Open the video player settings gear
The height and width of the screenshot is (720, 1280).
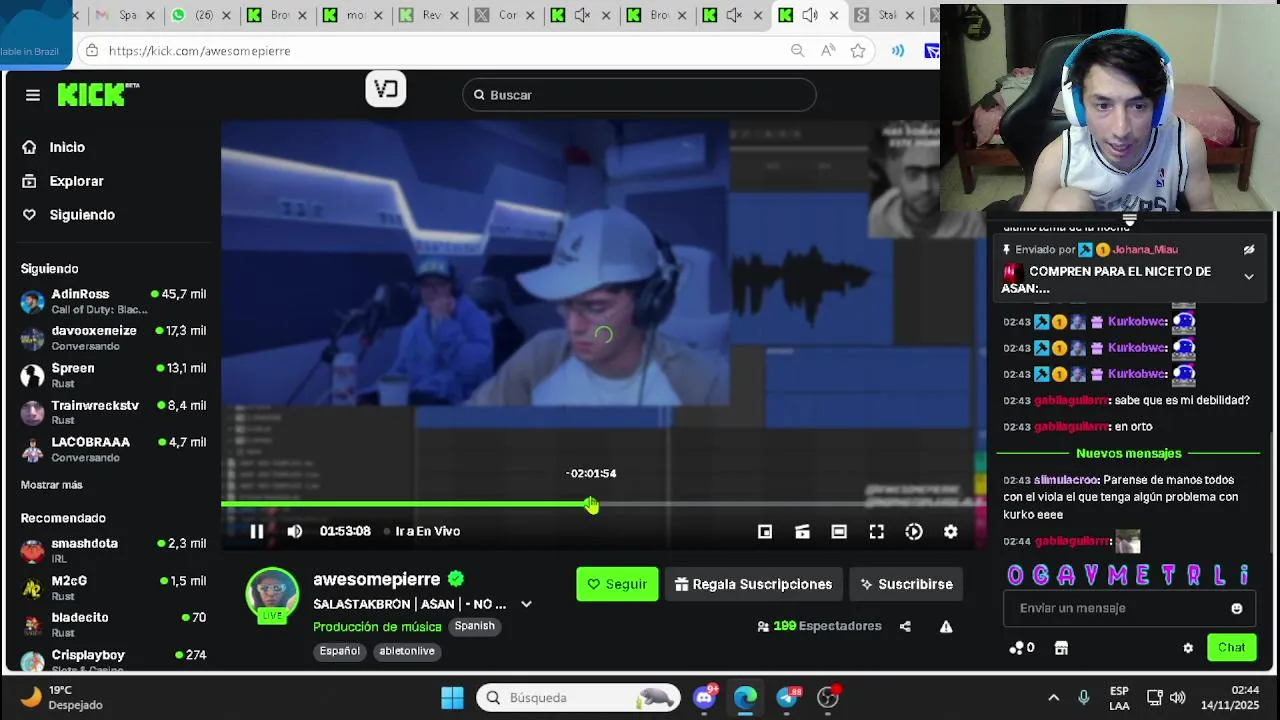coord(951,532)
